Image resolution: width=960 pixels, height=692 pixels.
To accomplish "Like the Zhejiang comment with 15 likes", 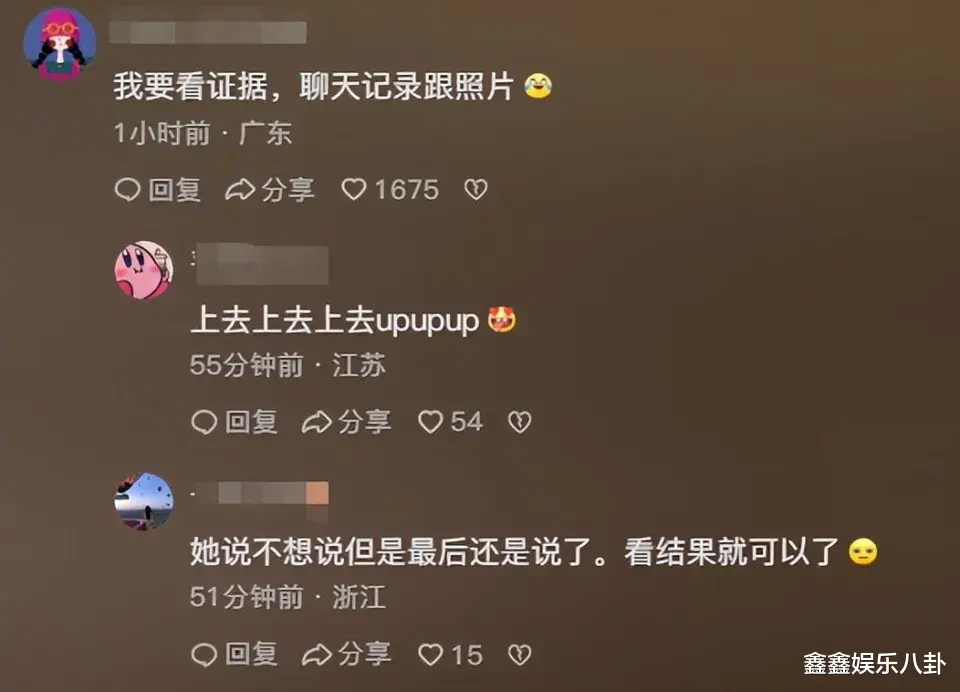I will [x=450, y=655].
